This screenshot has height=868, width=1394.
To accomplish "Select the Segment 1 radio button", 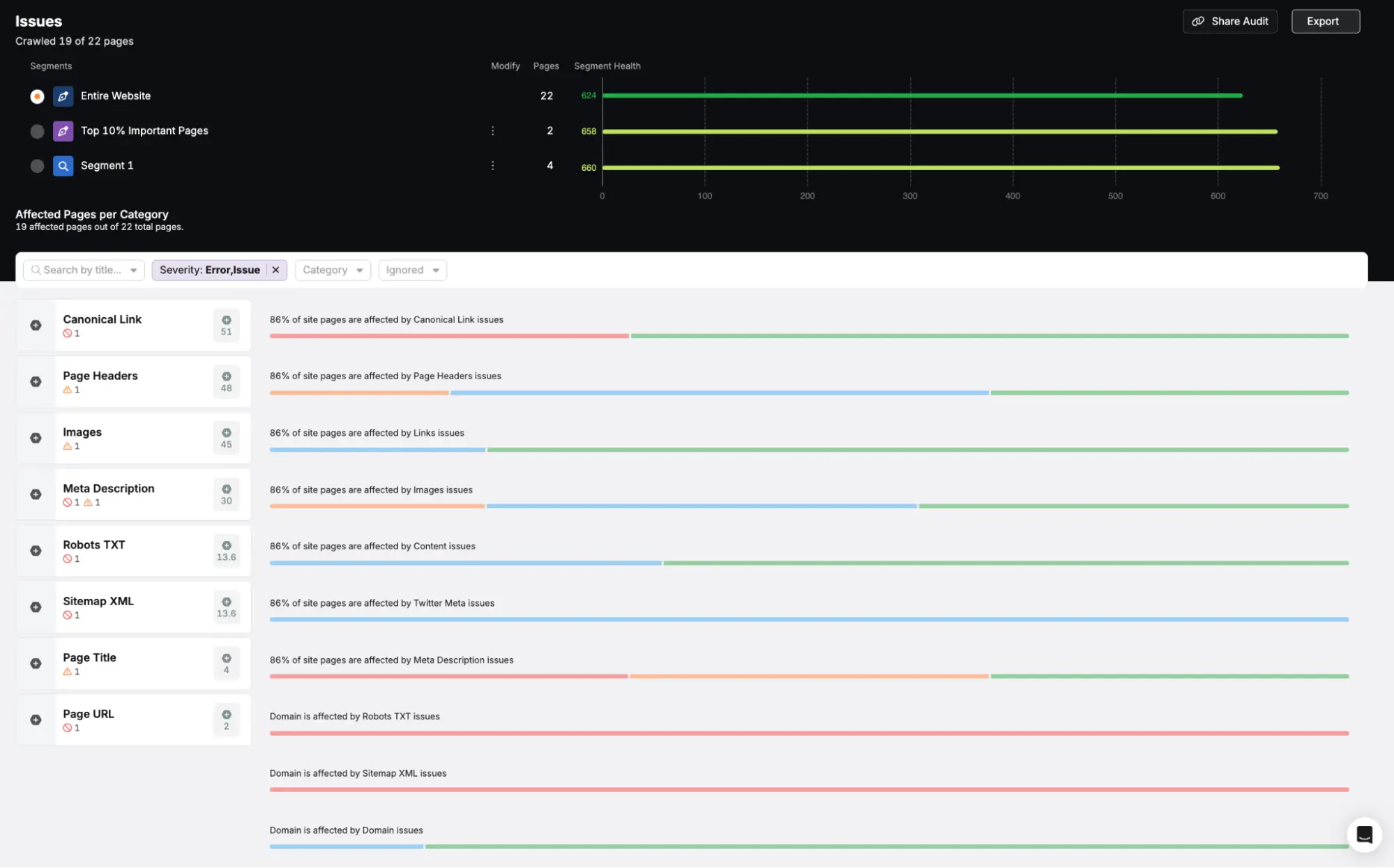I will click(37, 166).
